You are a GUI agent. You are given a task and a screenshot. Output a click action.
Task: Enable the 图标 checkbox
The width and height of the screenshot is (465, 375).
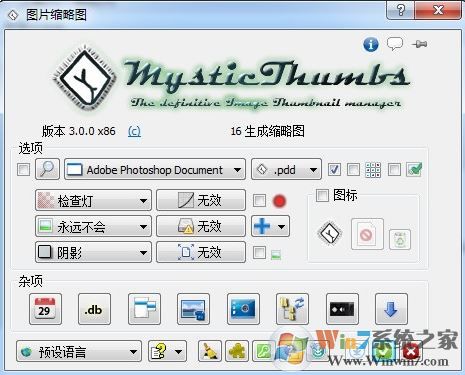(322, 195)
